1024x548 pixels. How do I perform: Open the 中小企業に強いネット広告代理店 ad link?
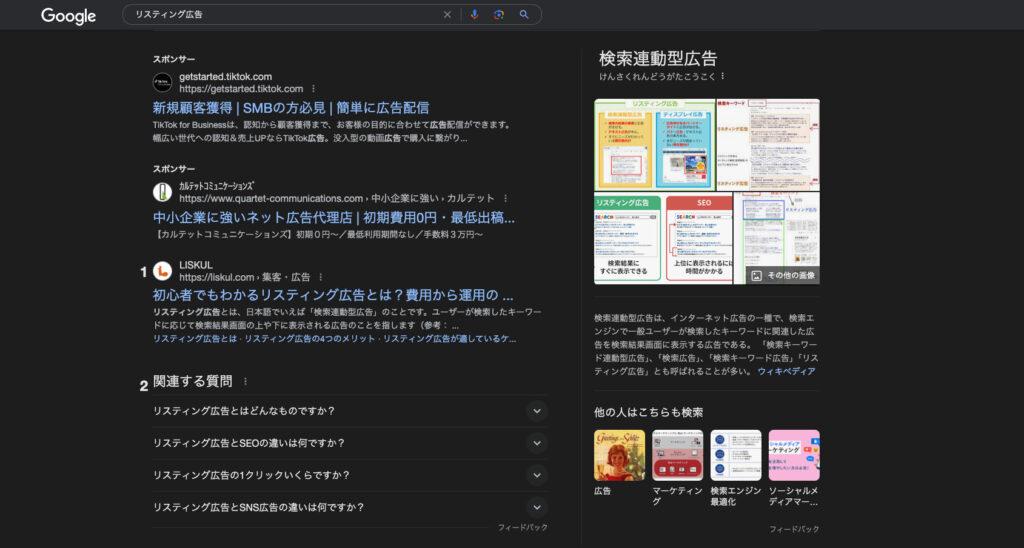pyautogui.click(x=333, y=217)
